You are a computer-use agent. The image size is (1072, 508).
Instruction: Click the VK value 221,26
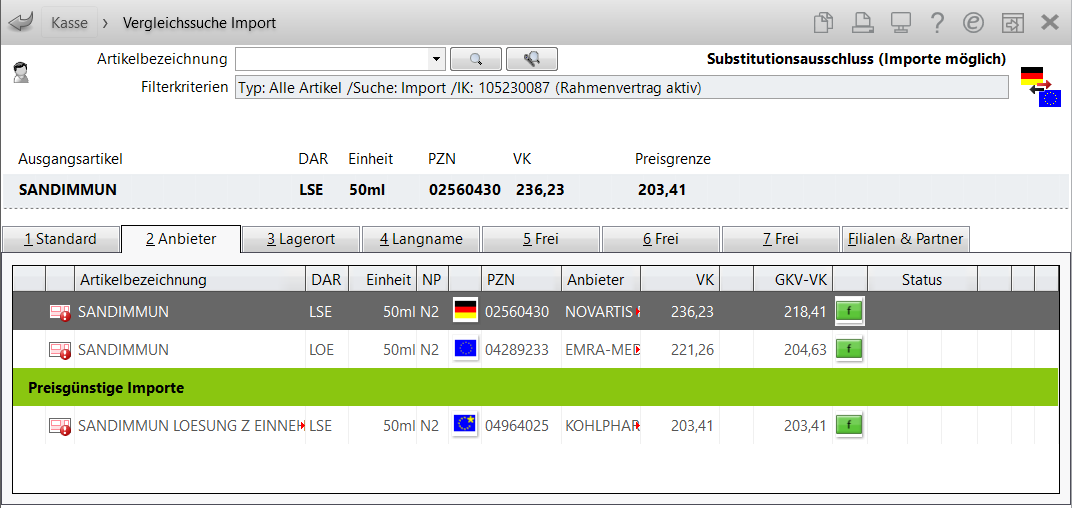pos(692,349)
